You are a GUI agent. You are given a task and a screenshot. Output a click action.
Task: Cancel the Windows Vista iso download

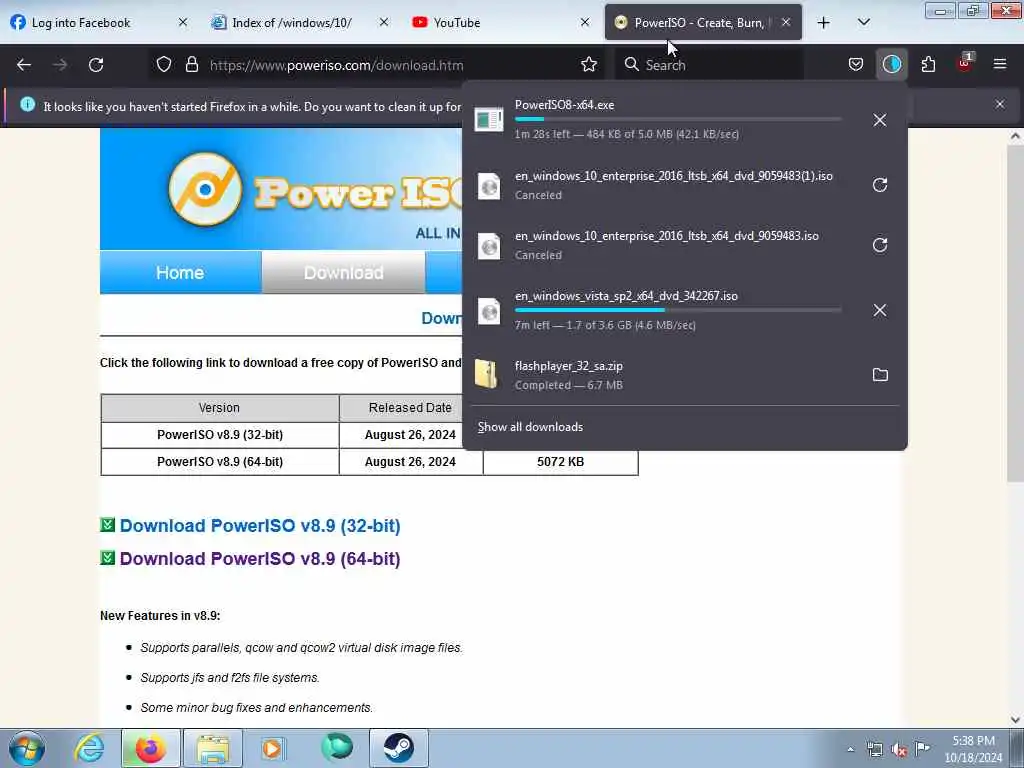point(880,310)
